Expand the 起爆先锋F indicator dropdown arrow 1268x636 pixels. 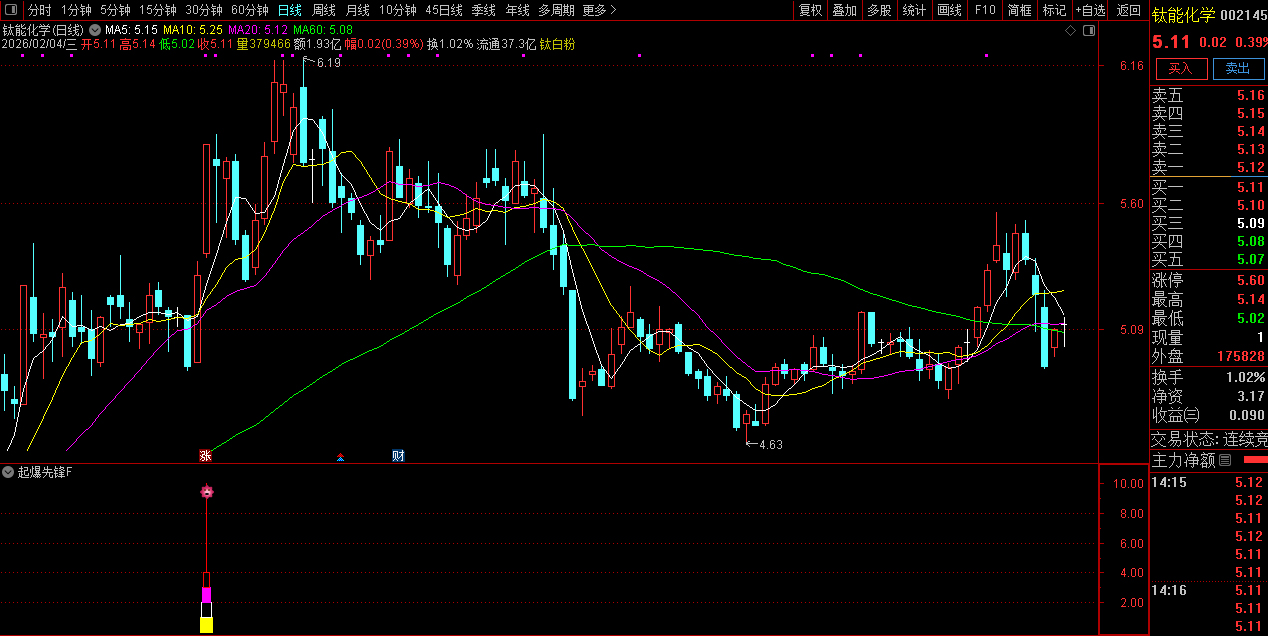pos(9,471)
